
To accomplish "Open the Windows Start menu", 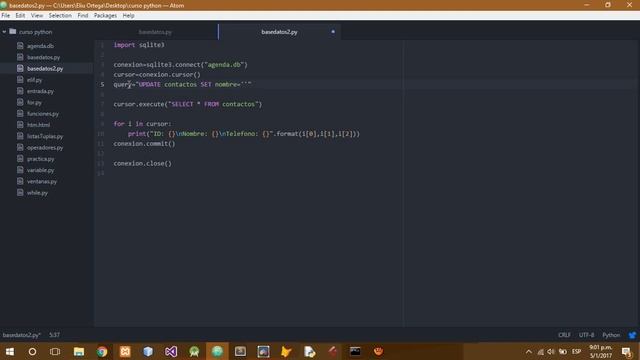I will [x=10, y=351].
